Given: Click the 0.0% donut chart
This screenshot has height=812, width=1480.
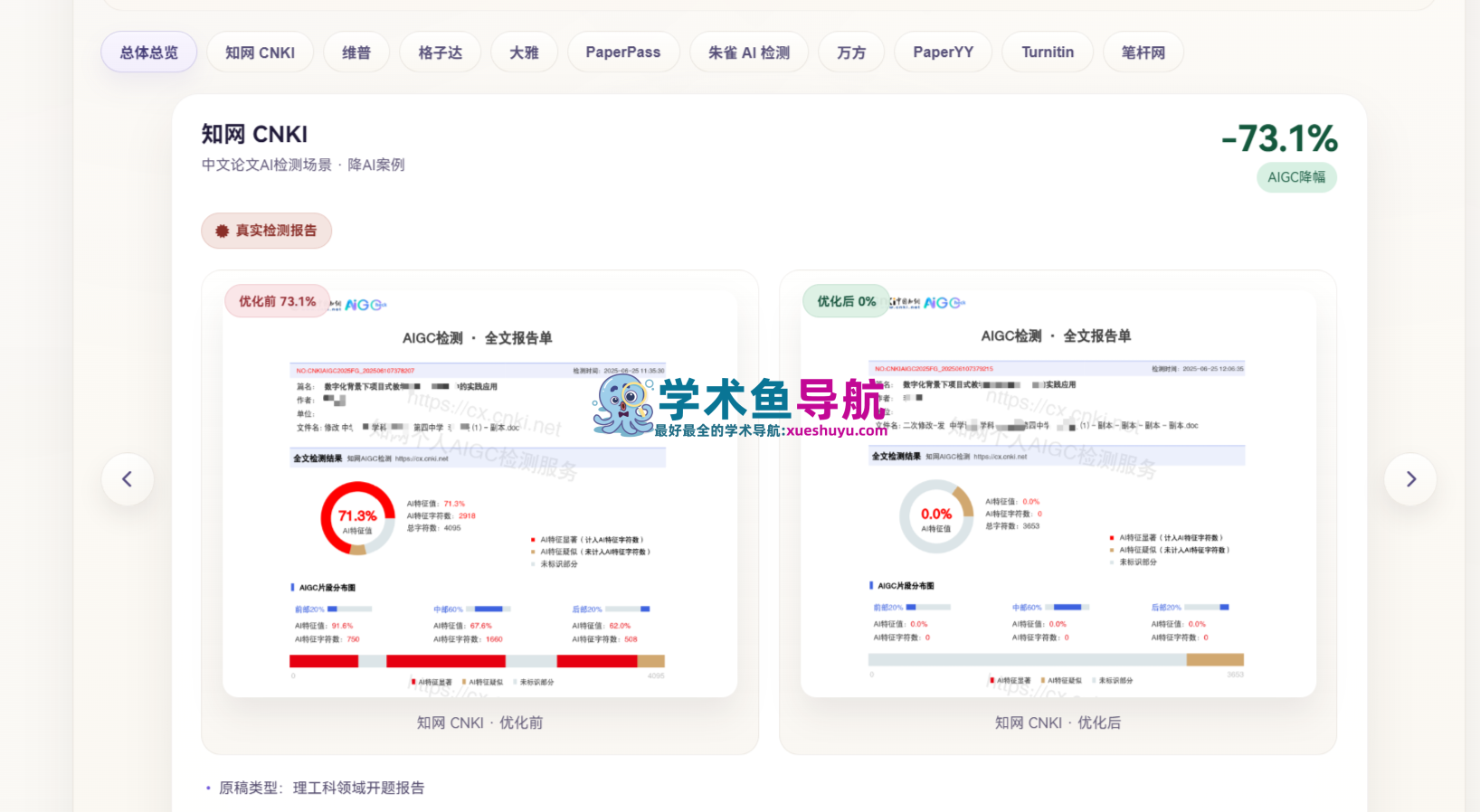Looking at the screenshot, I should [x=936, y=516].
